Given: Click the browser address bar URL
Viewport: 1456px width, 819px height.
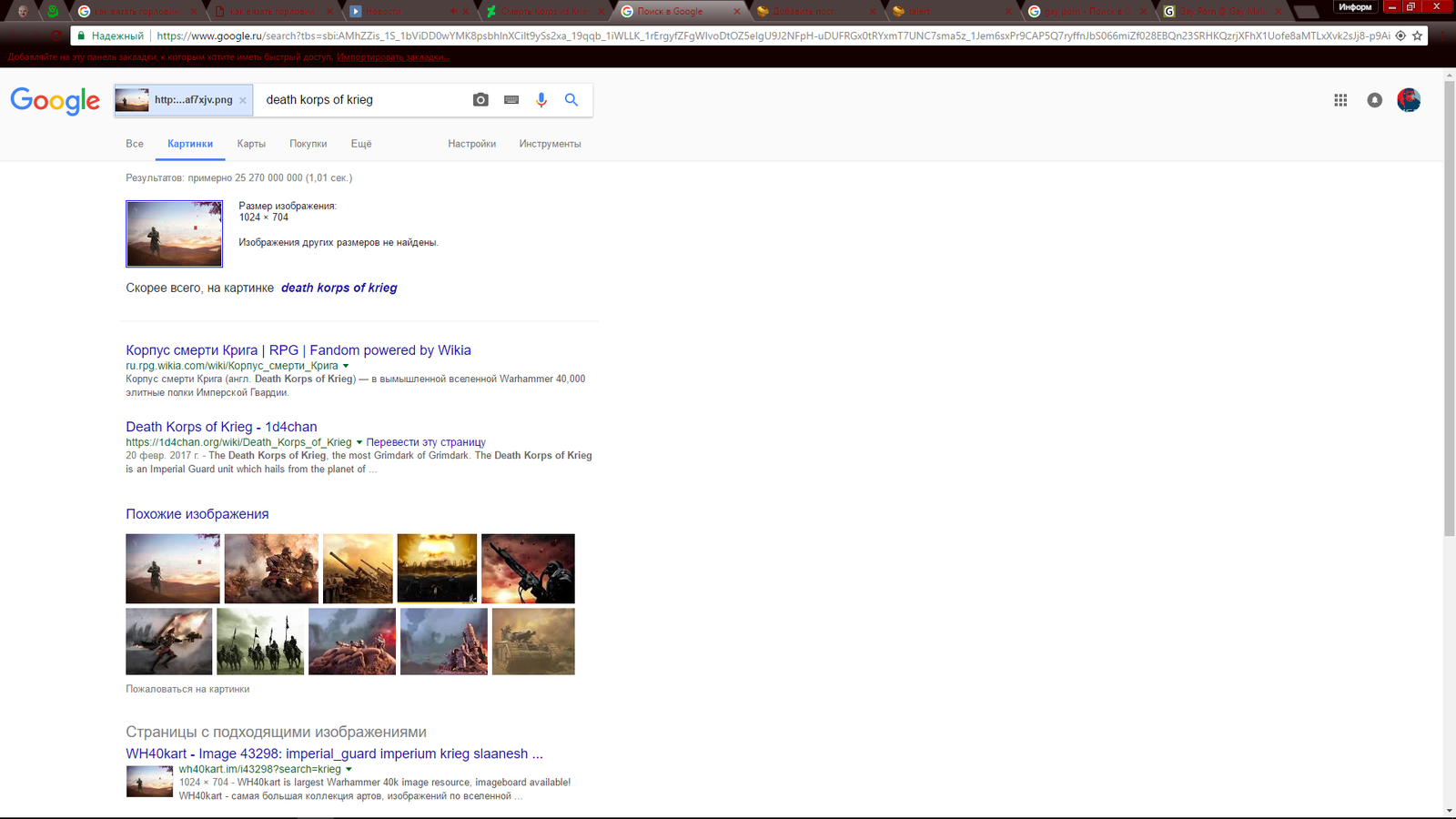Looking at the screenshot, I should pyautogui.click(x=773, y=36).
